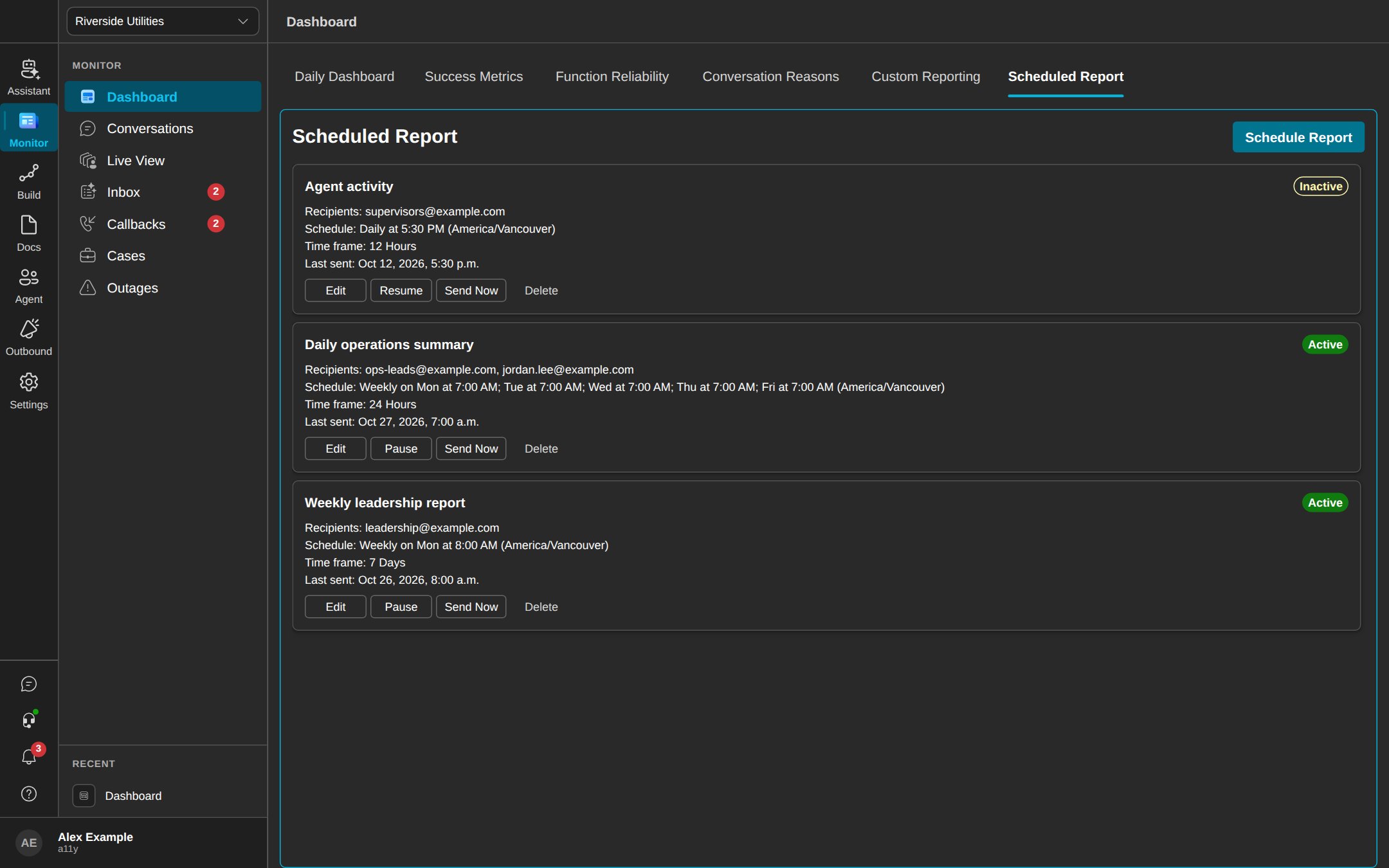Open the Conversation Reasons tab
Screen dimensions: 1389x868
[770, 77]
